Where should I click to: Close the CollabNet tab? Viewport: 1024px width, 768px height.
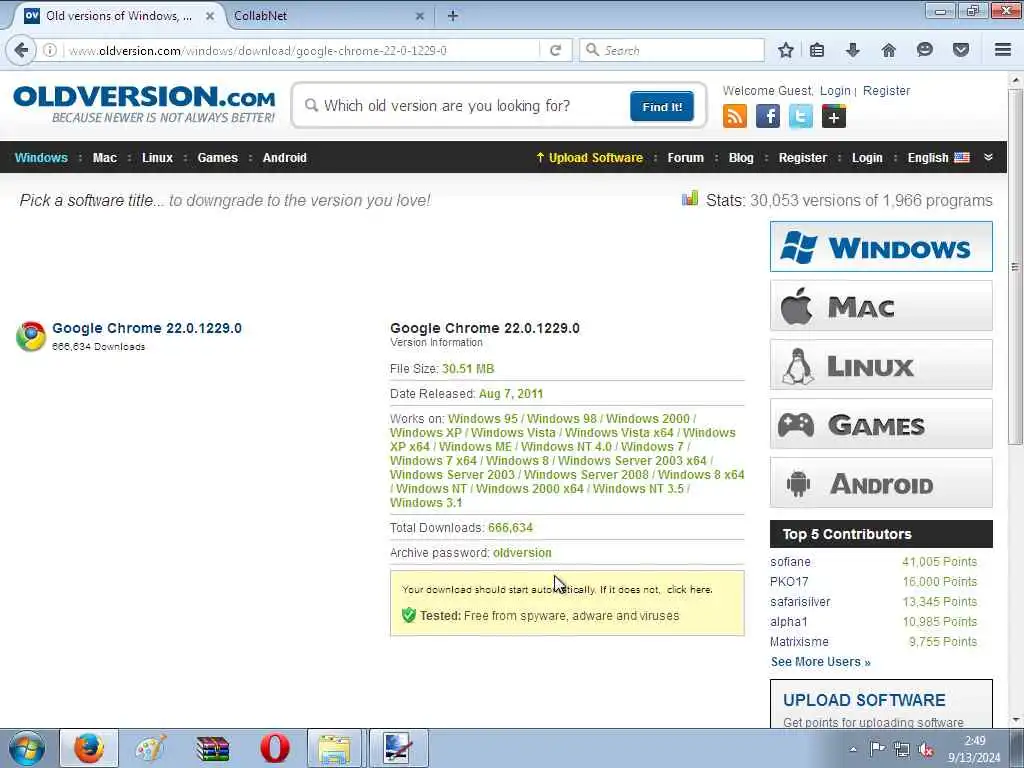420,16
